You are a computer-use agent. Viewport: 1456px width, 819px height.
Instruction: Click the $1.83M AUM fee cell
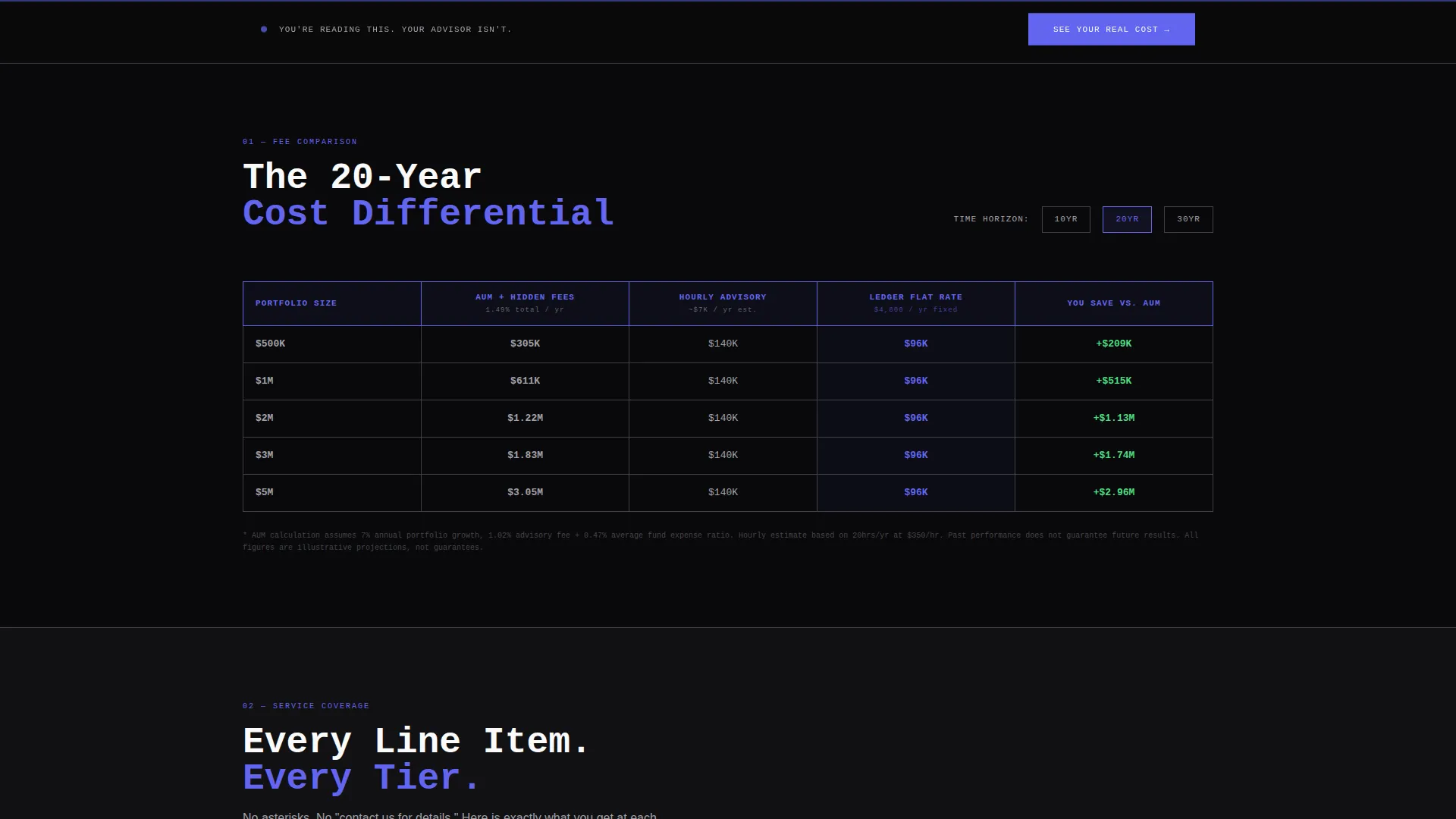525,456
